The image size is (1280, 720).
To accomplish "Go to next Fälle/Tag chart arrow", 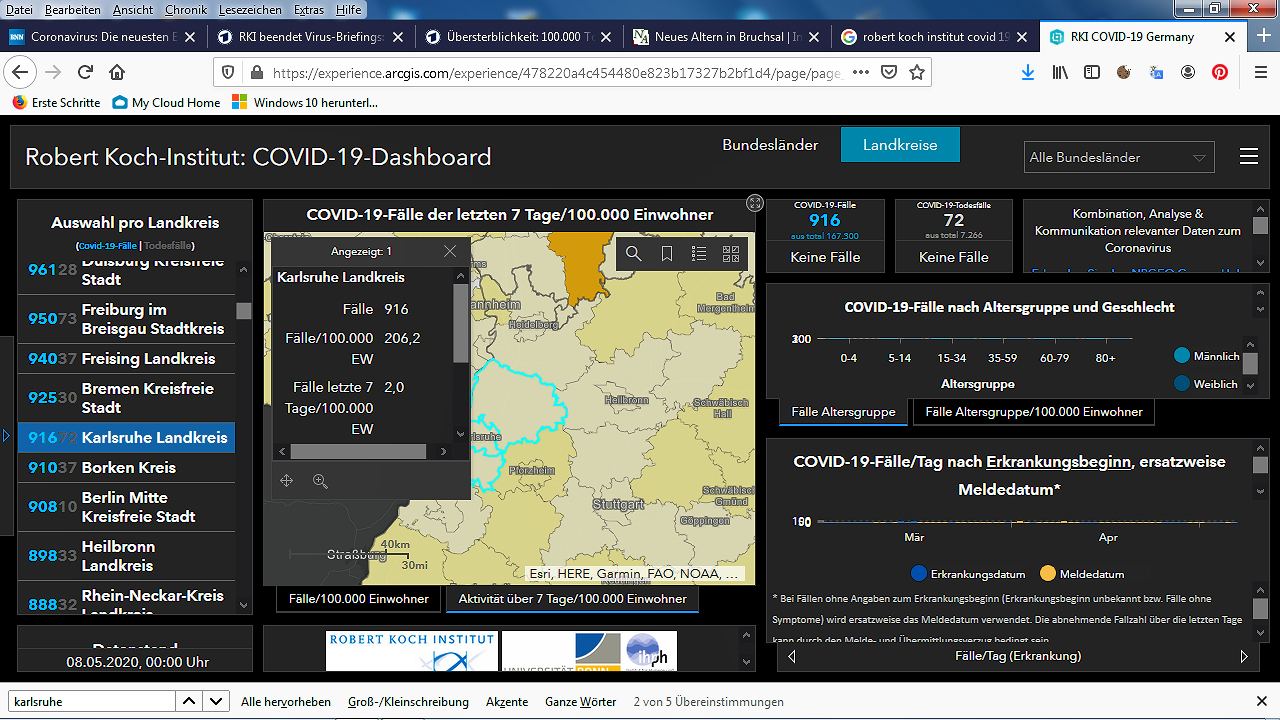I will pos(1244,656).
